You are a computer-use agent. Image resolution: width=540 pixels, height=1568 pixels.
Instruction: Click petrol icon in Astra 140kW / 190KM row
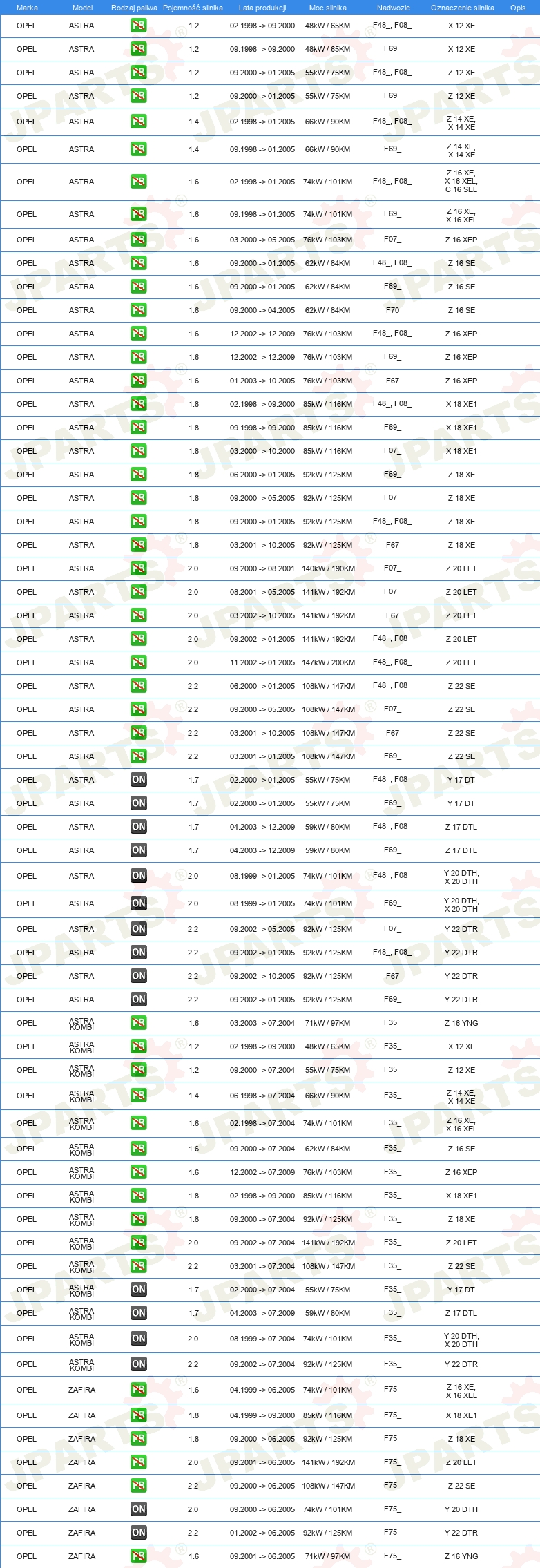pos(139,568)
